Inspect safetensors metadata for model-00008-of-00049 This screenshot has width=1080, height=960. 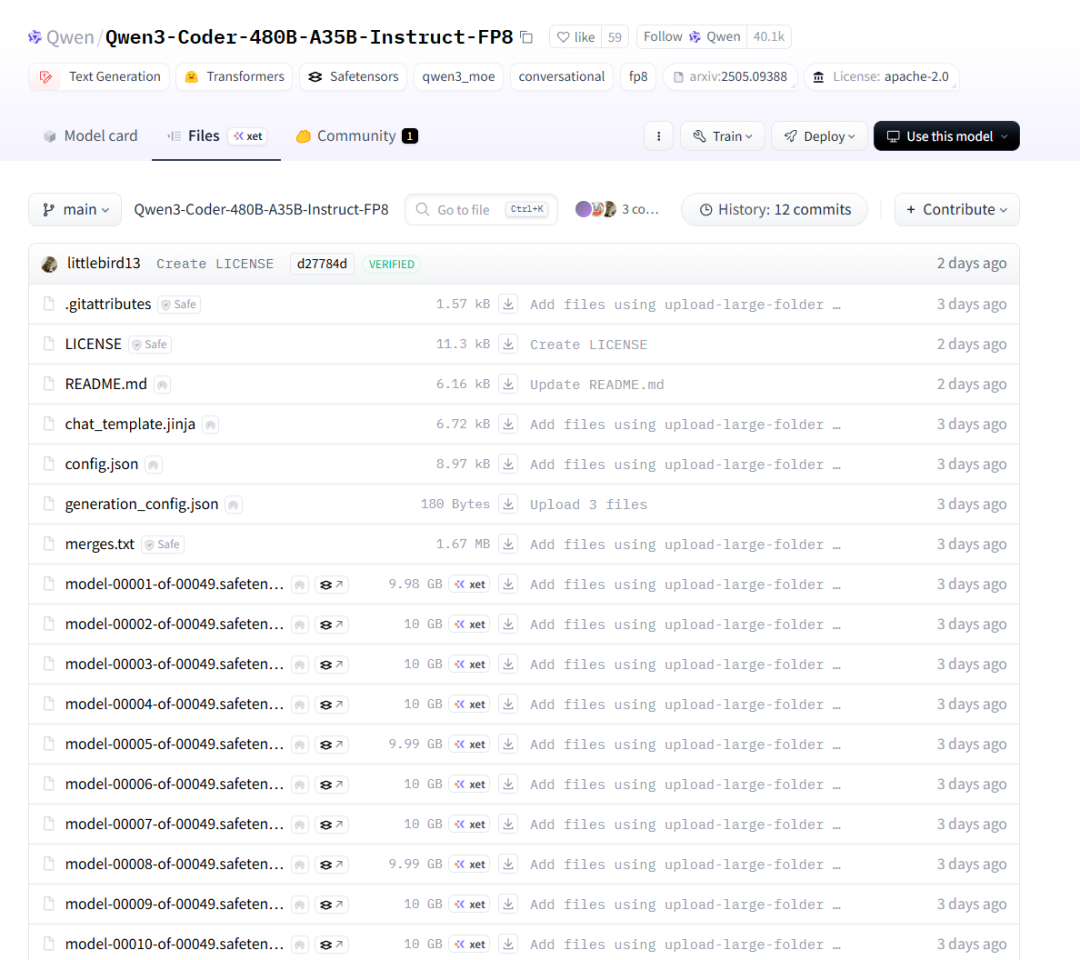(x=331, y=864)
